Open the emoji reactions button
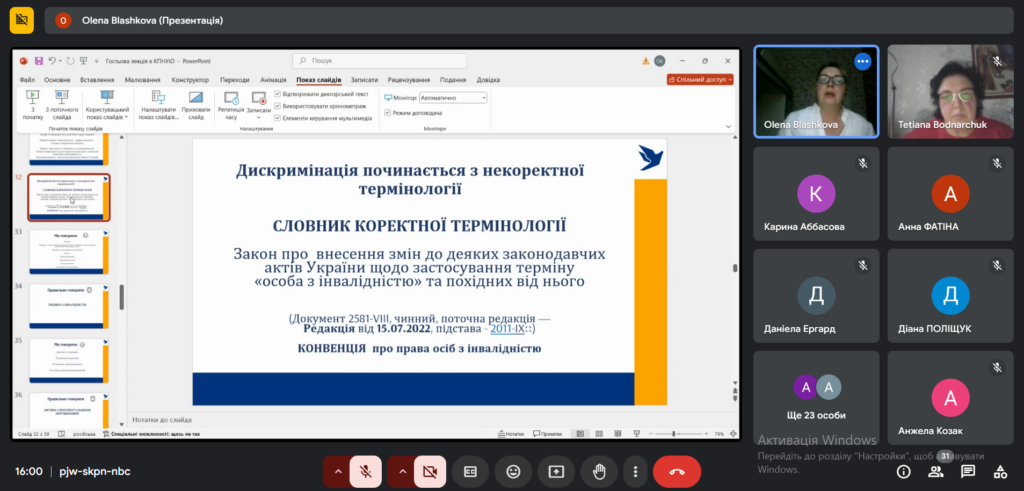This screenshot has width=1024, height=491. pyautogui.click(x=513, y=471)
